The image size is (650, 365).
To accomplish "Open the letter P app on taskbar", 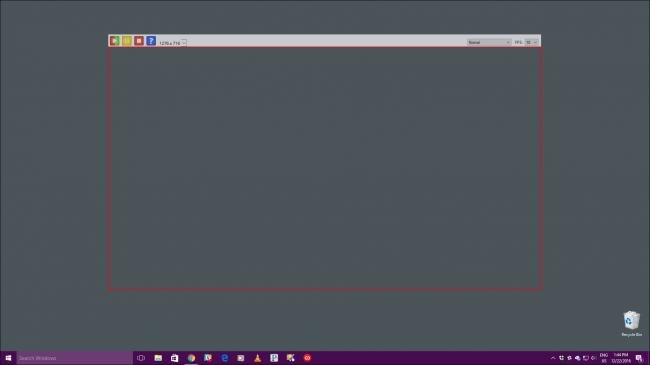I will coord(274,358).
